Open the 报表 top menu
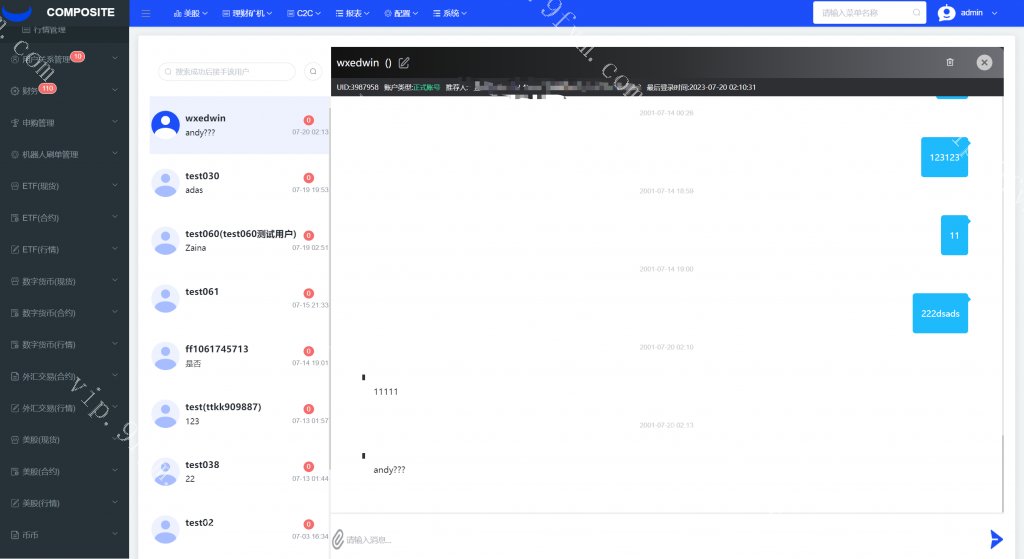The width and height of the screenshot is (1024, 559). coord(353,14)
